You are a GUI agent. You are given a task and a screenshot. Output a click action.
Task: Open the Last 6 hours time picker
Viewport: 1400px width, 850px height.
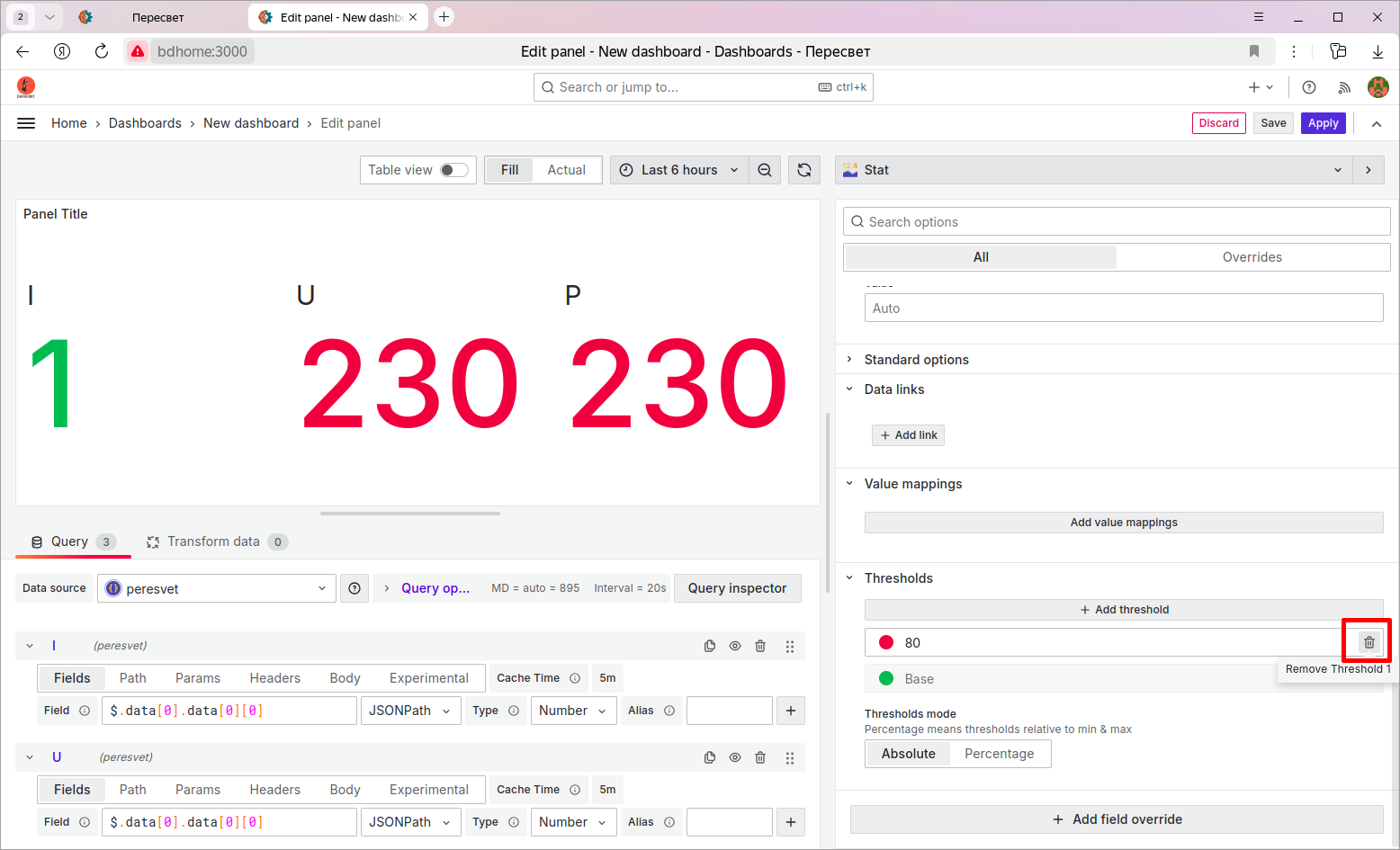pos(679,170)
